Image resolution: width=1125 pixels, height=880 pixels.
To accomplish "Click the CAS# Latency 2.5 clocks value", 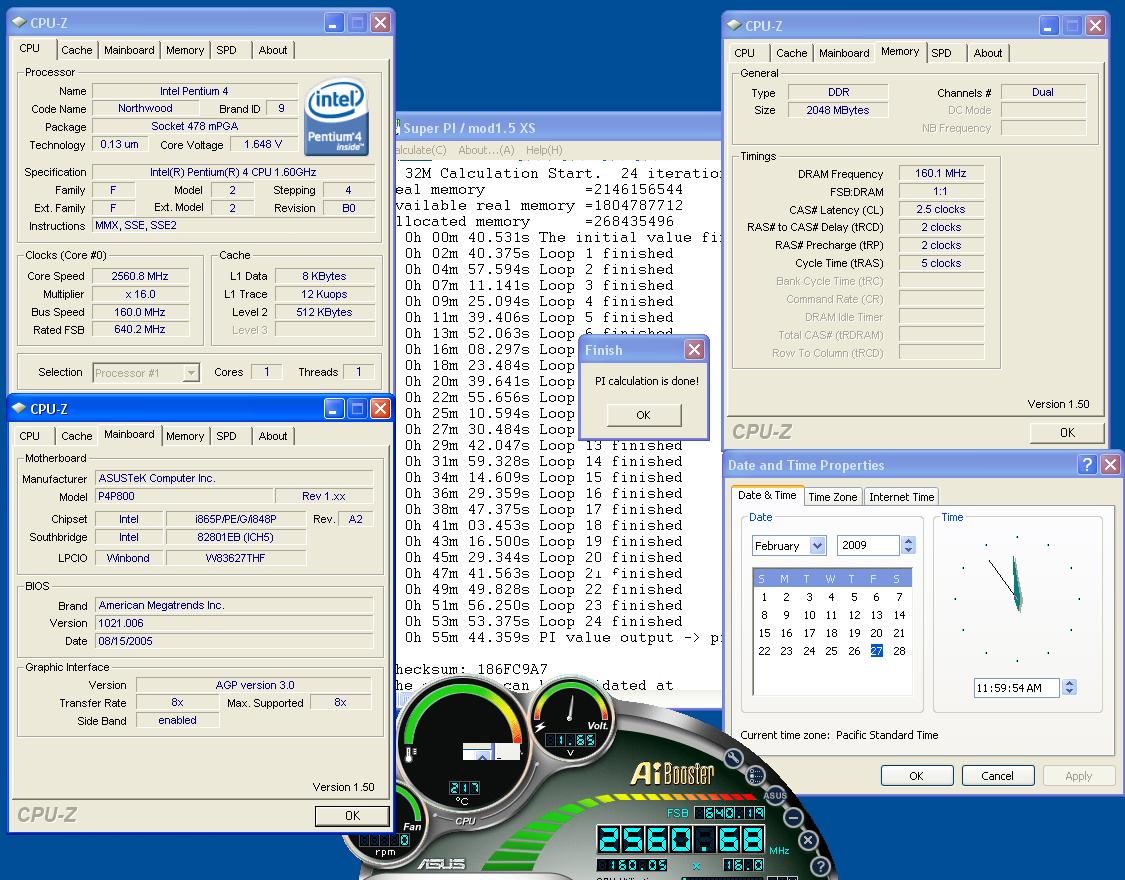I will 941,209.
